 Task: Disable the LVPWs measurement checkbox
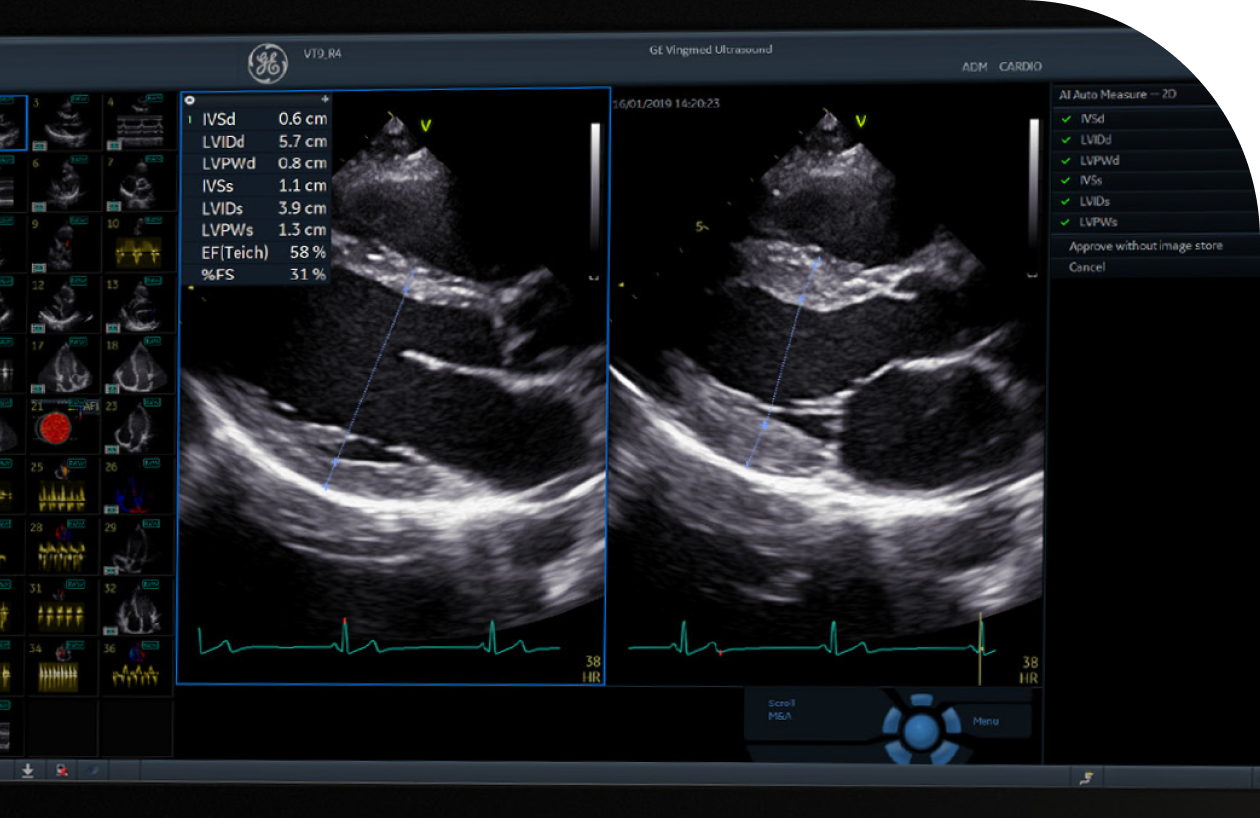1067,222
